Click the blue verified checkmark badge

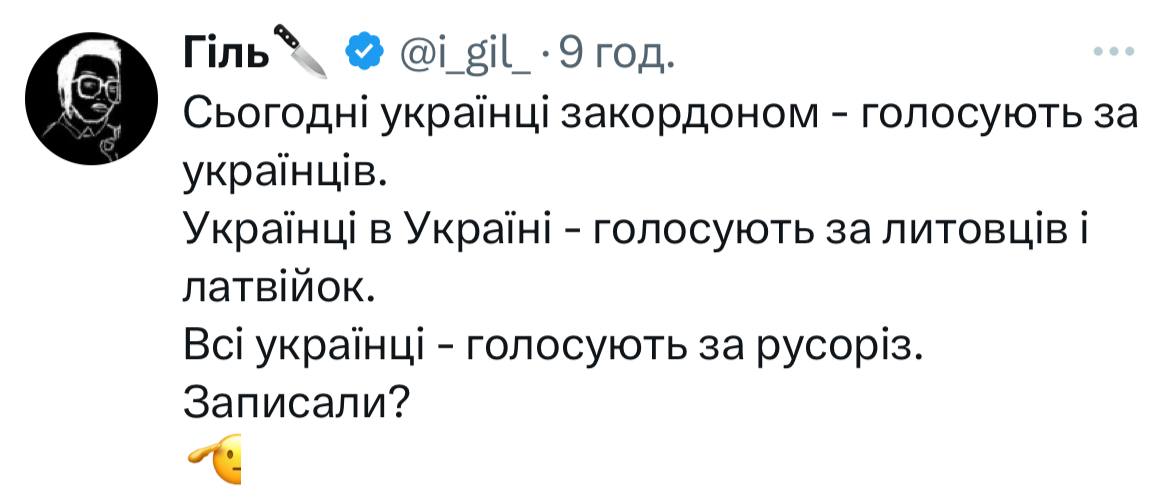(364, 52)
